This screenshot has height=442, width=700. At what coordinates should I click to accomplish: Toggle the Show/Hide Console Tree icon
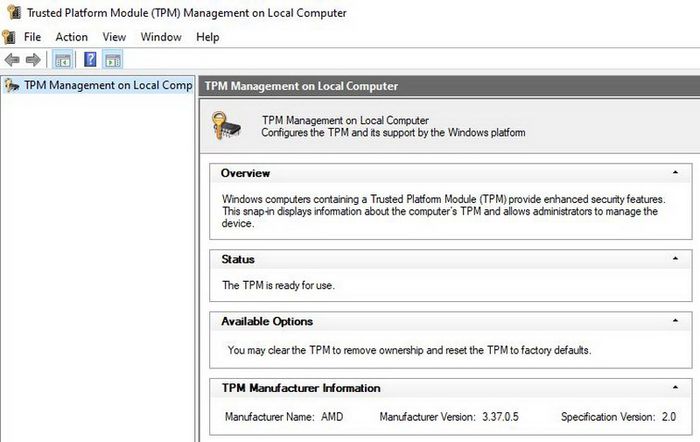pos(62,60)
